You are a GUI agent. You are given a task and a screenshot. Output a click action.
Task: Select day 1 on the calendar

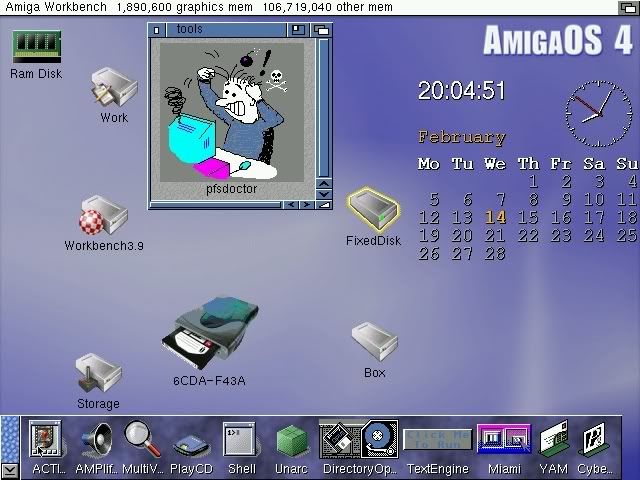533,181
